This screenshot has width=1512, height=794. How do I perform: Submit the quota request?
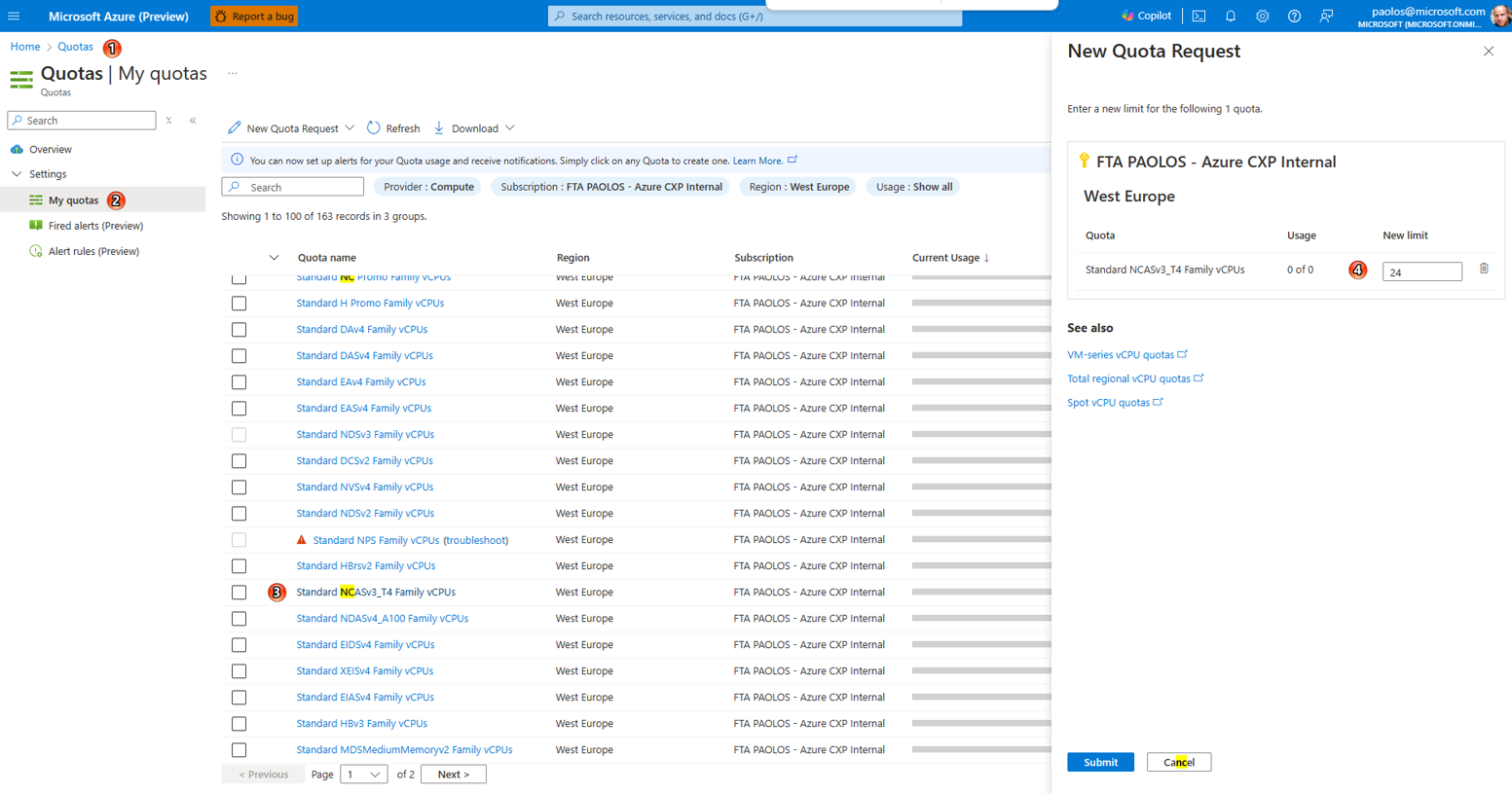click(1100, 762)
